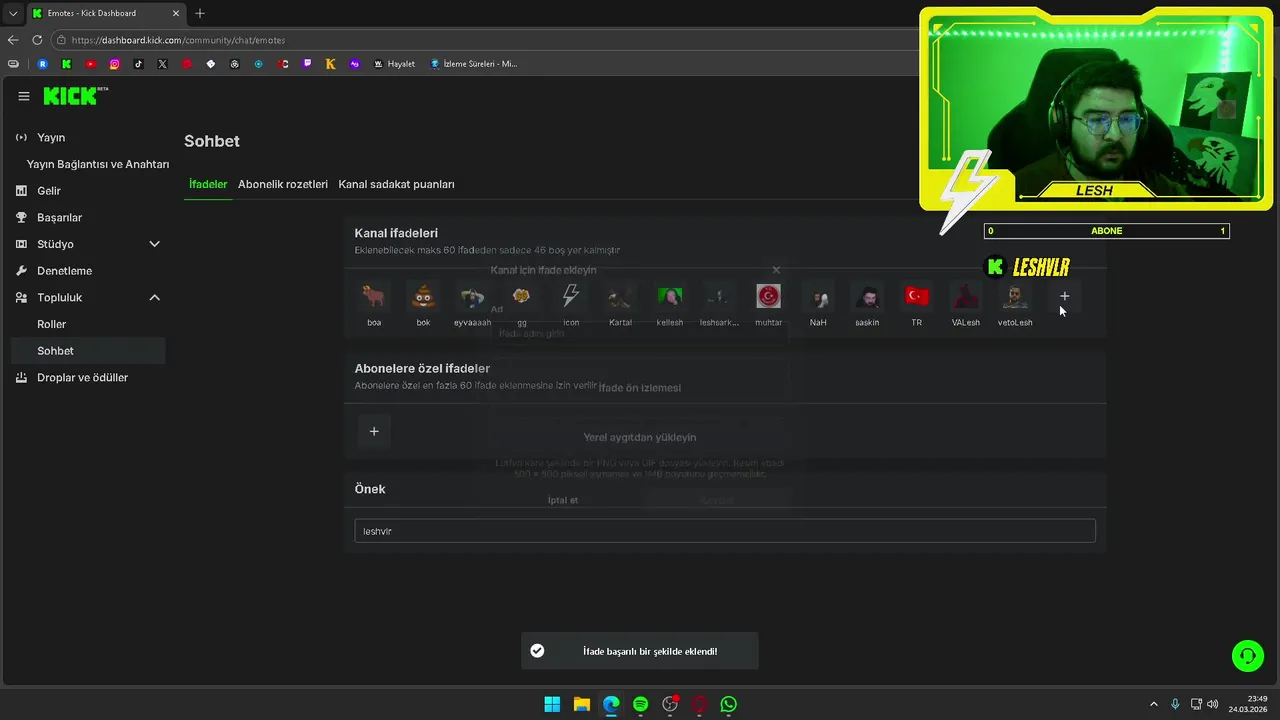
Task: Open the Kanal sadakat puanları tab
Action: click(x=396, y=184)
